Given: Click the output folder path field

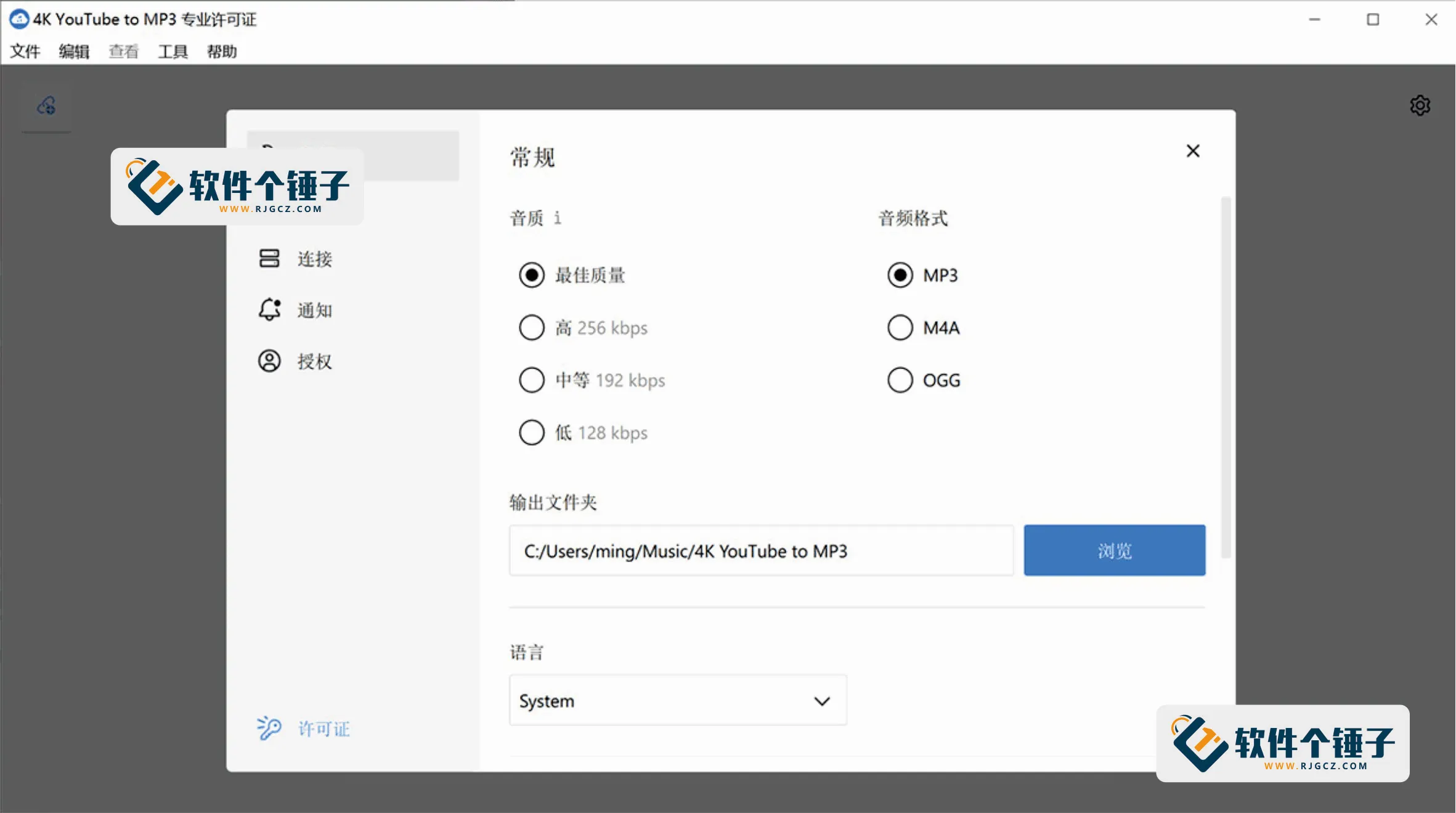Looking at the screenshot, I should tap(761, 550).
